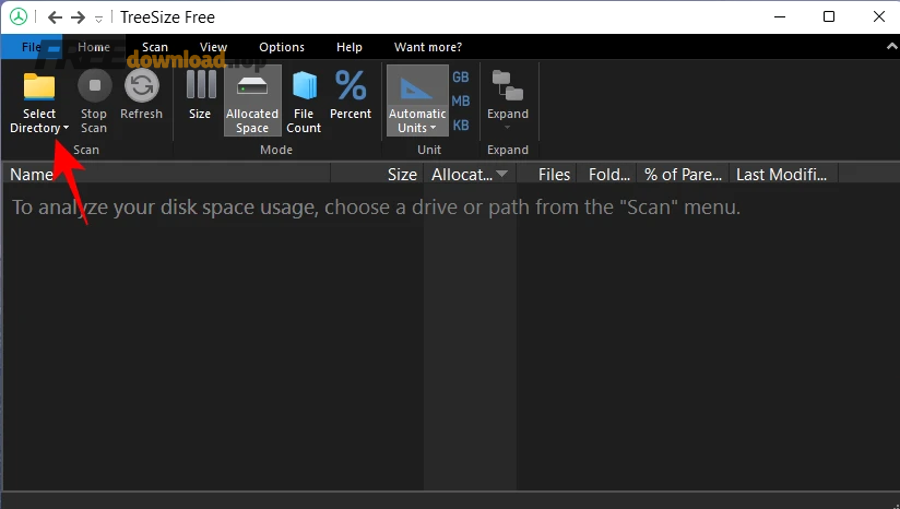This screenshot has height=509, width=900.
Task: Sort by % of Parent column header
Action: click(683, 174)
